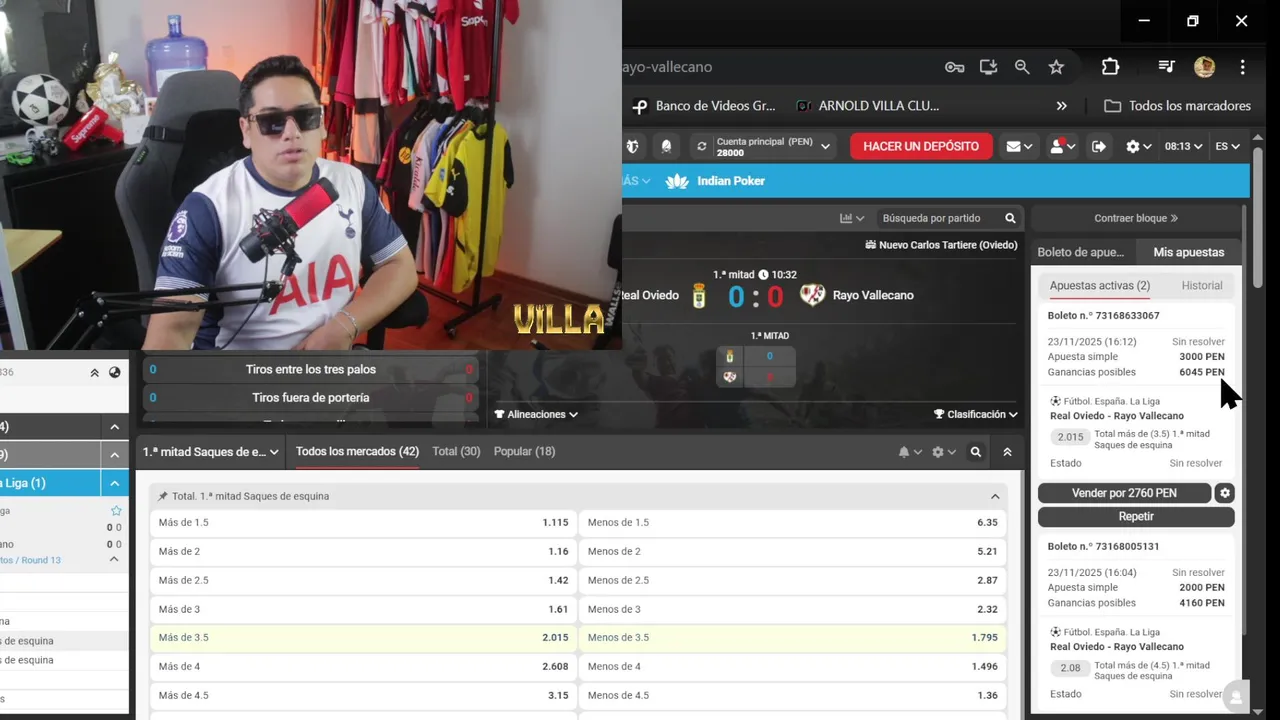The width and height of the screenshot is (1280, 720).
Task: Expand the Clasificación dropdown
Action: pos(976,414)
